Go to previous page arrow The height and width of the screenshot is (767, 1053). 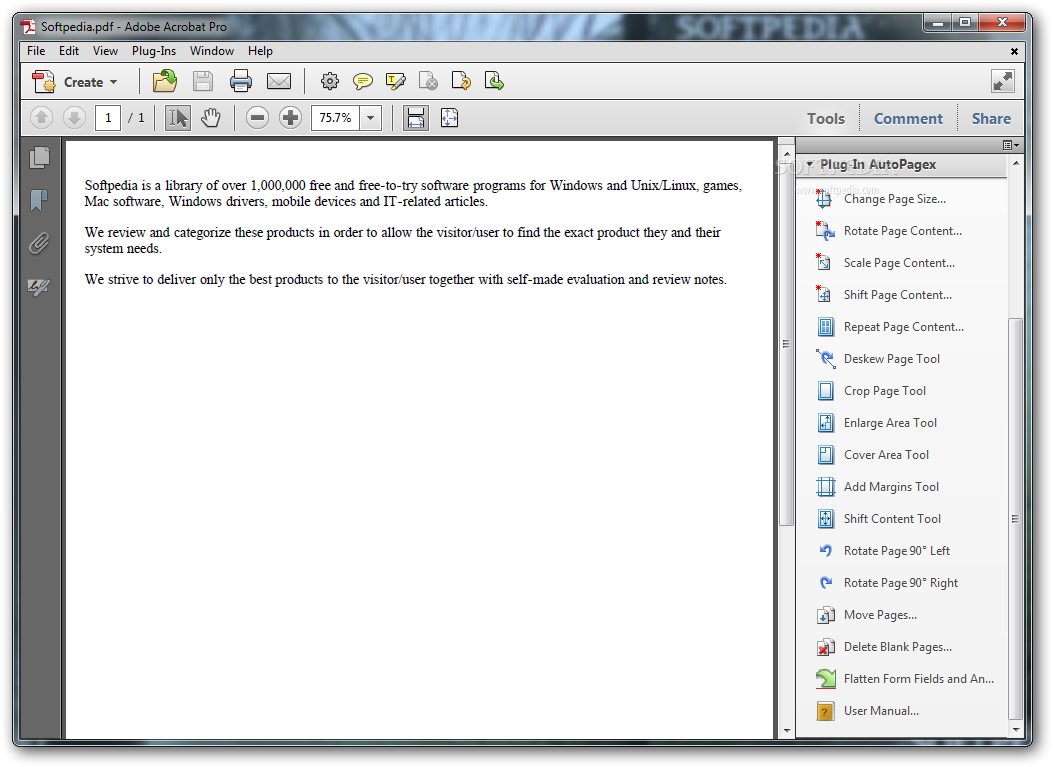click(41, 118)
